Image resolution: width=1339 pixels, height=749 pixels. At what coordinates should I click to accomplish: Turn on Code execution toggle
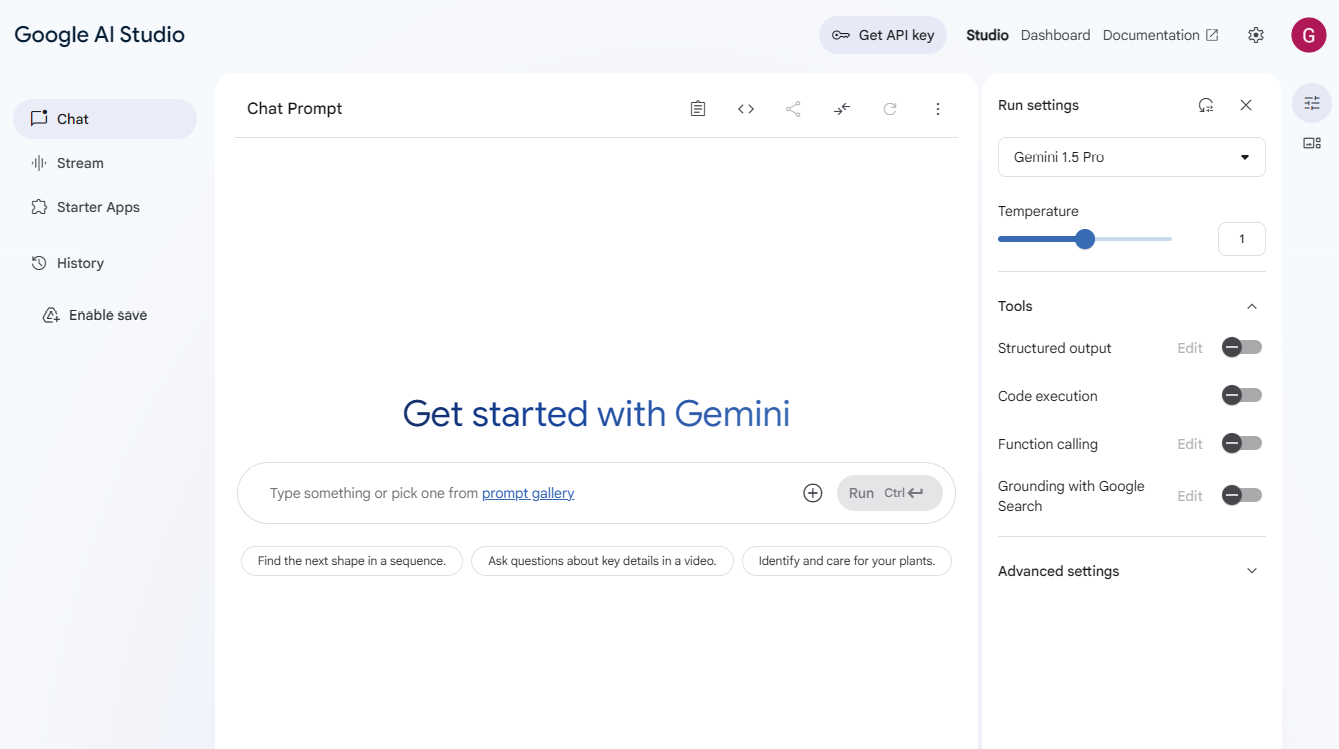pos(1242,396)
